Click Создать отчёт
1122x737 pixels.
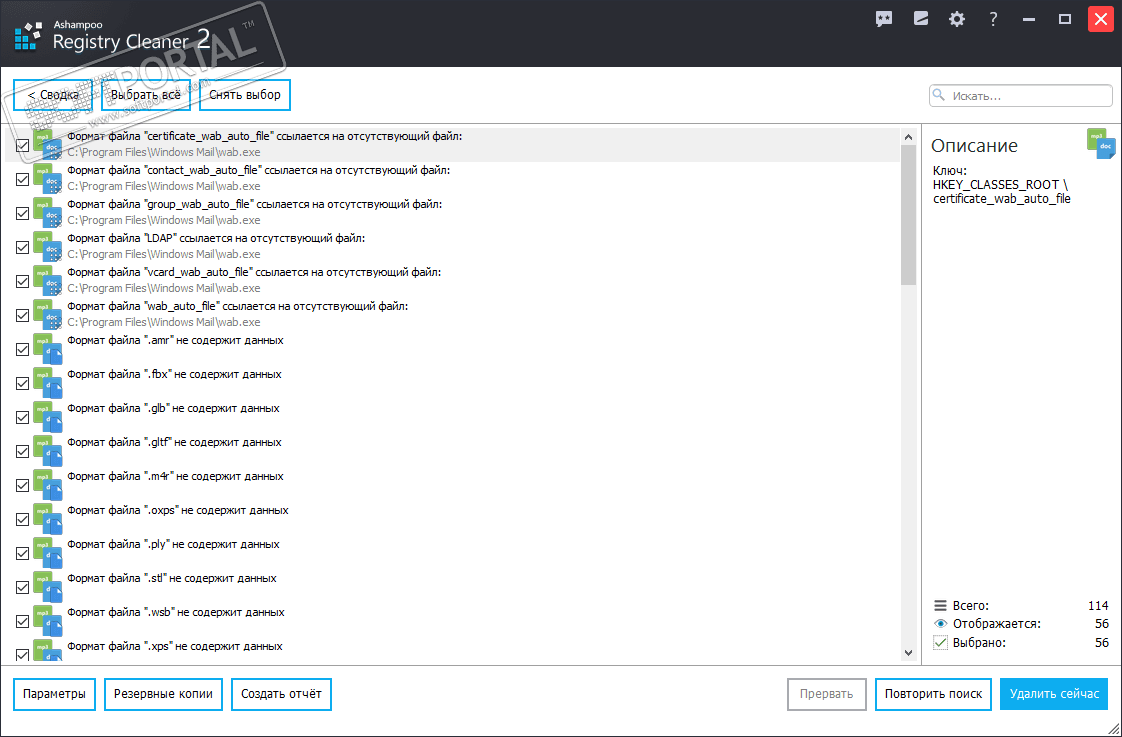click(x=281, y=694)
